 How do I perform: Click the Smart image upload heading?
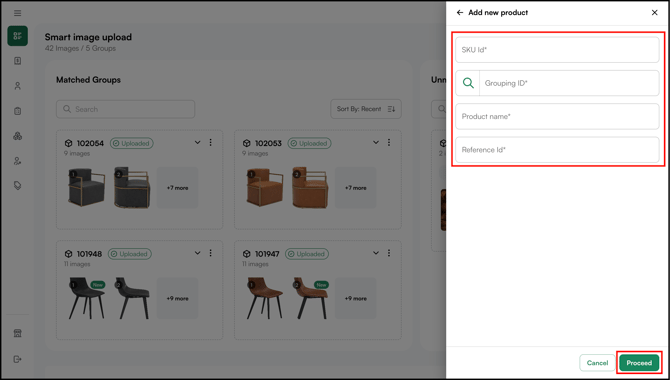(88, 37)
